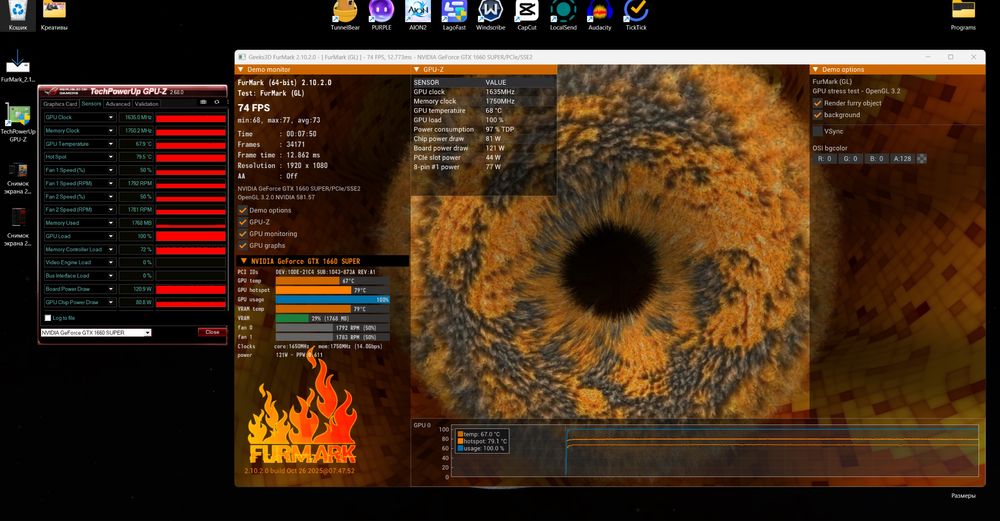Click the Размеры label at bottom right
This screenshot has height=521, width=1000.
tap(963, 495)
